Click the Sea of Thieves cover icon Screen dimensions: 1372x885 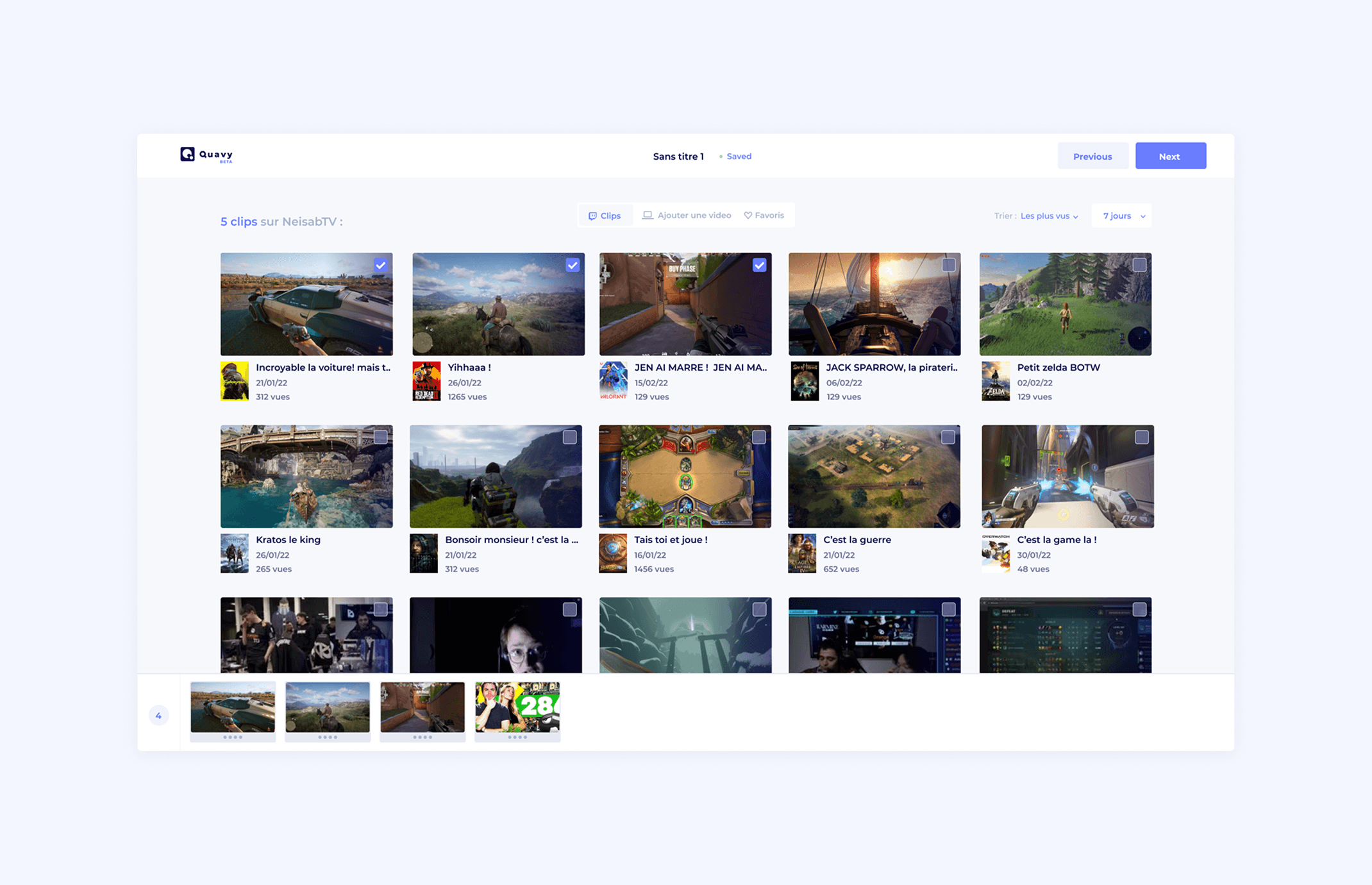click(805, 381)
